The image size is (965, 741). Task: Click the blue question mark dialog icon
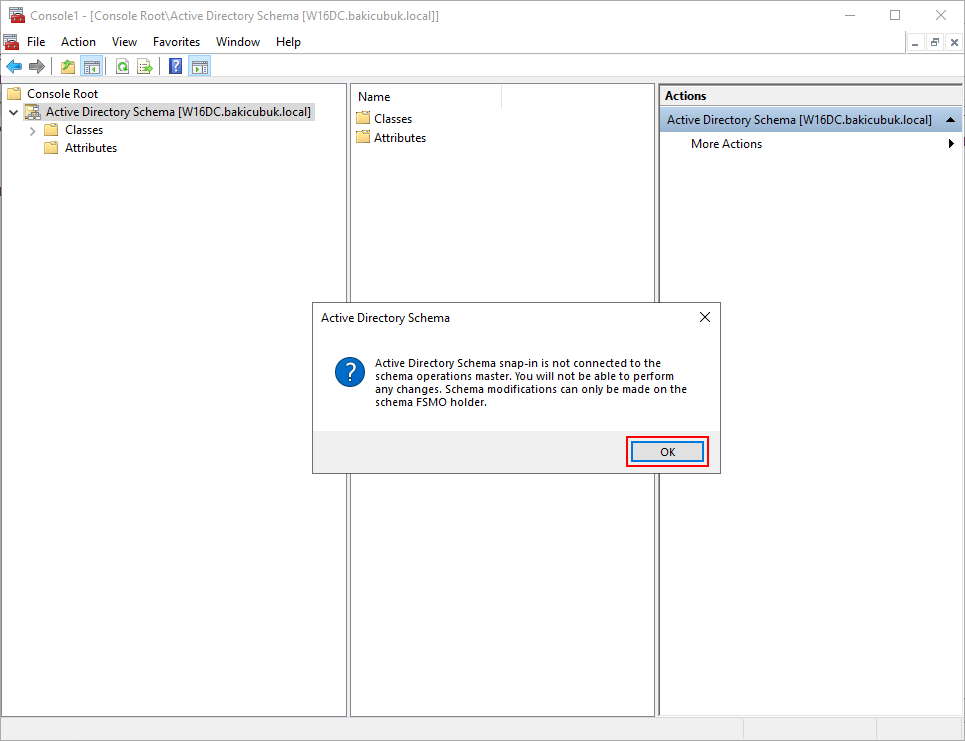pyautogui.click(x=350, y=372)
